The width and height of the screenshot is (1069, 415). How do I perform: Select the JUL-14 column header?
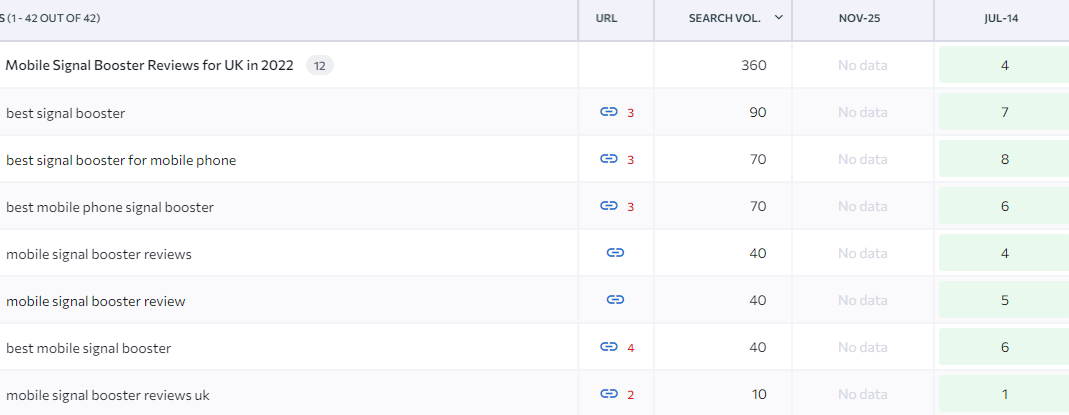coord(1002,19)
